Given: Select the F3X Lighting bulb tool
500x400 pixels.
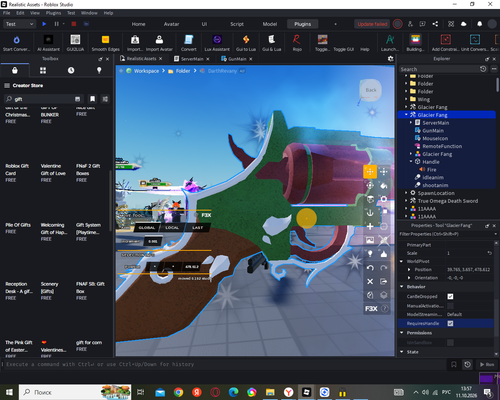Looking at the screenshot, I should (x=370, y=254).
